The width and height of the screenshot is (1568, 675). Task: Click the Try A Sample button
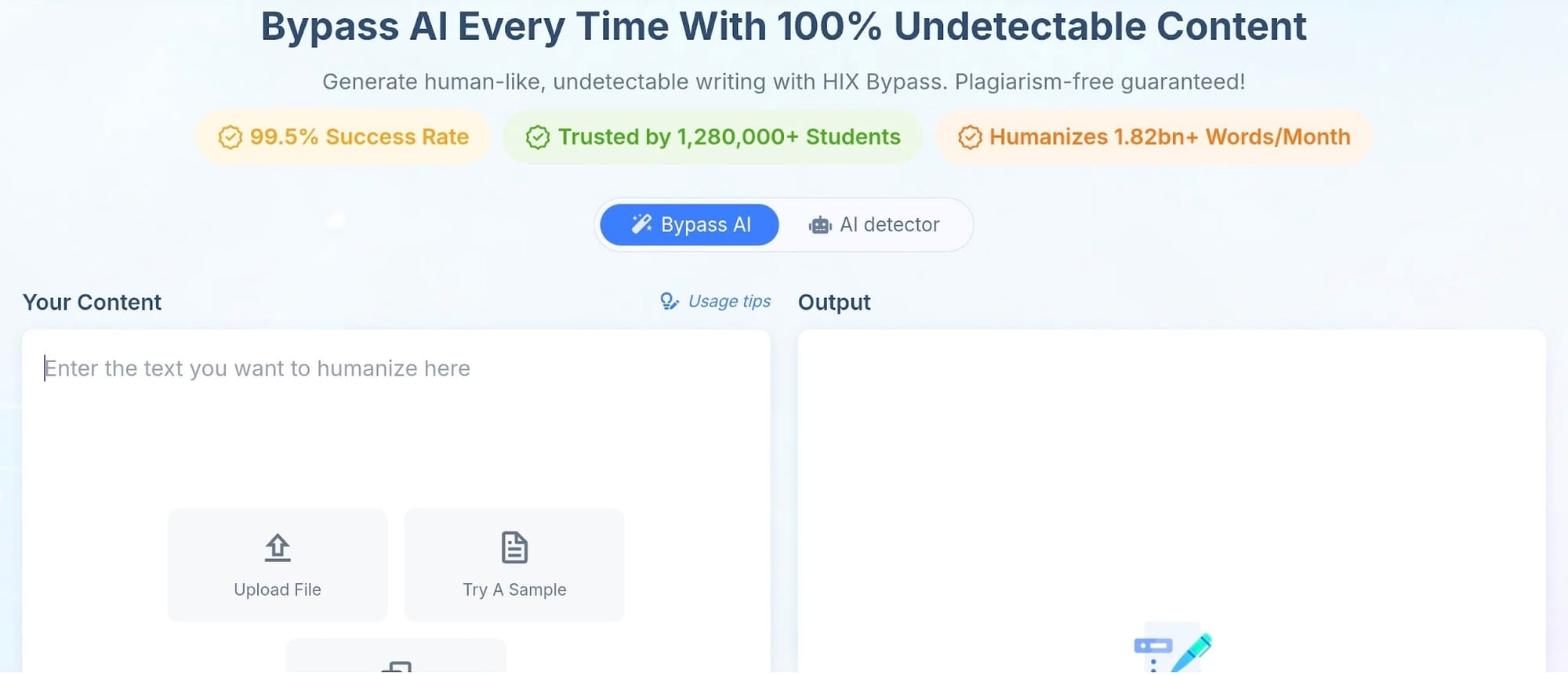point(514,564)
